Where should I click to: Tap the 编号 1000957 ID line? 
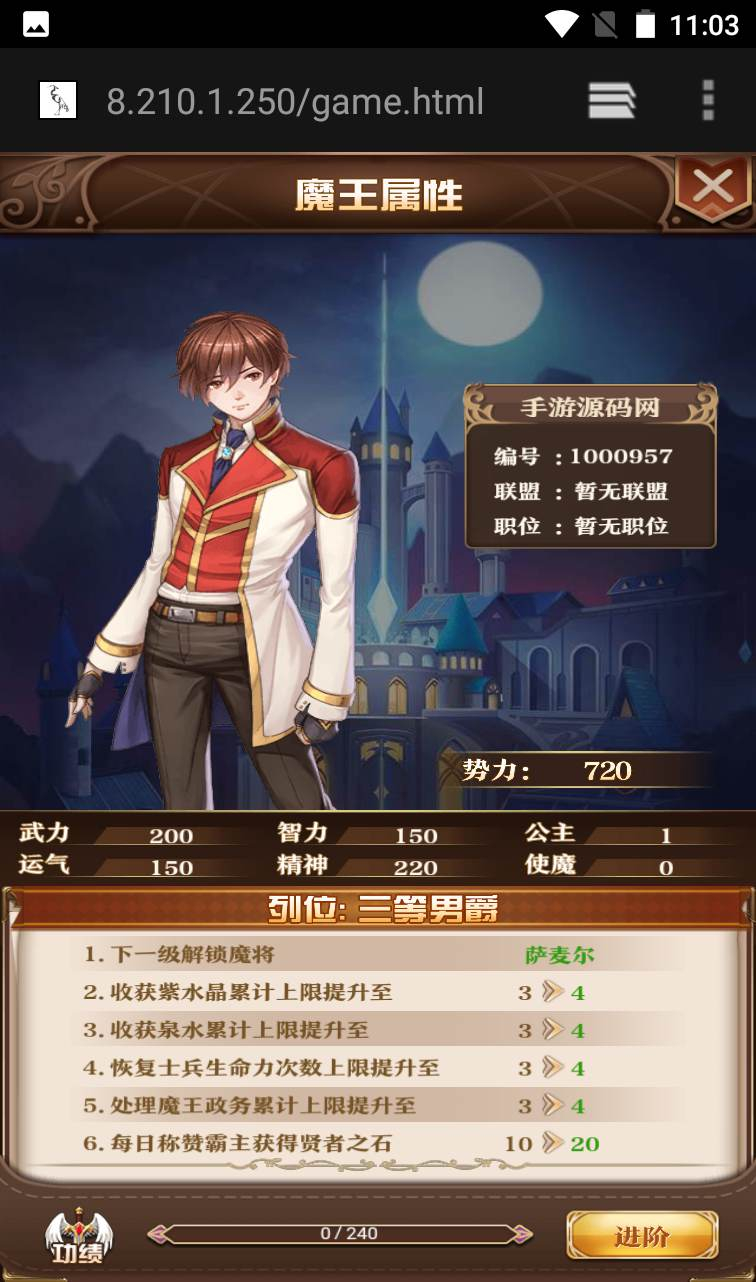click(x=583, y=457)
